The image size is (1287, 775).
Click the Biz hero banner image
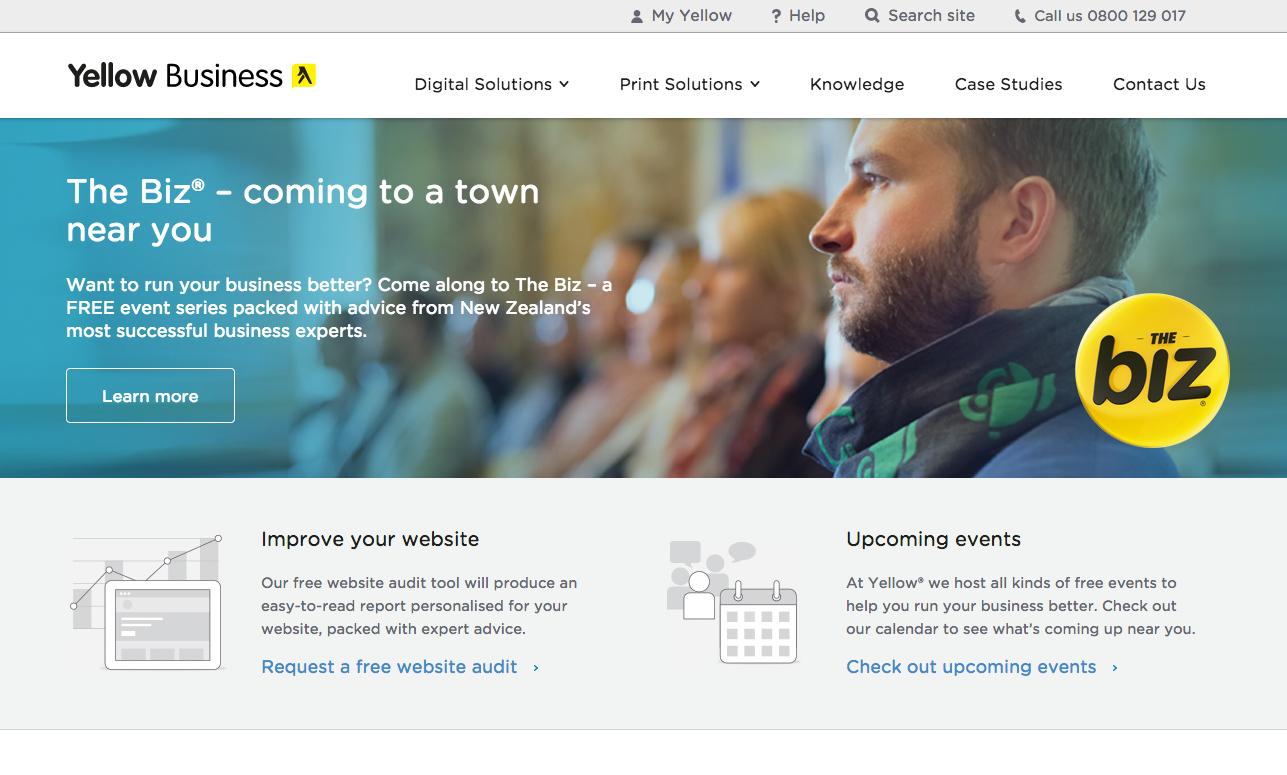click(x=643, y=298)
